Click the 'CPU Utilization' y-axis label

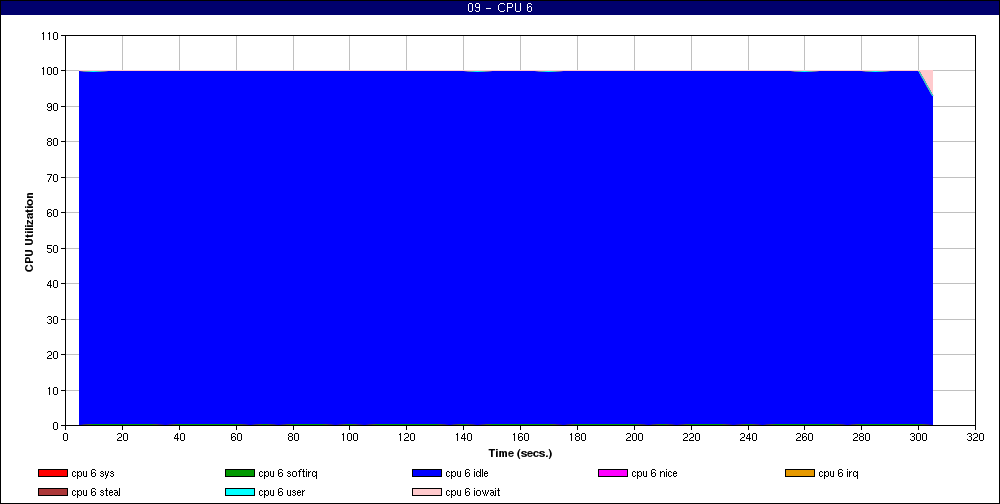29,232
